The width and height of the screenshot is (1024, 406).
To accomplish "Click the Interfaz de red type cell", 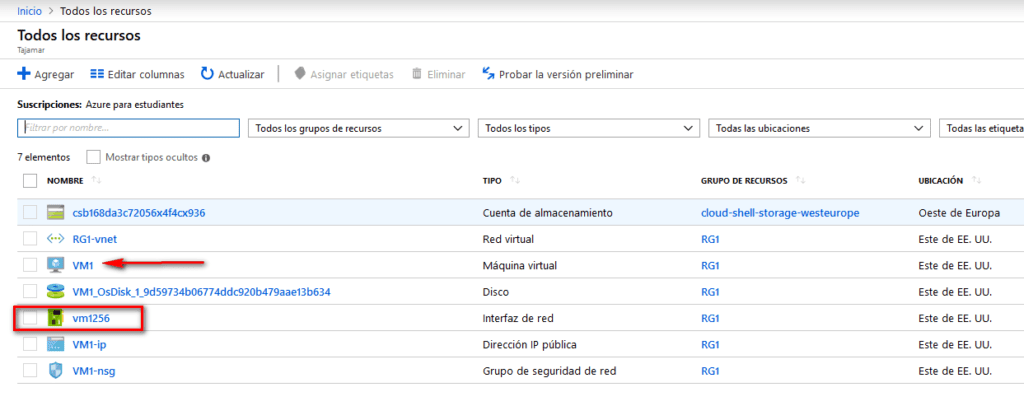I will coord(517,319).
